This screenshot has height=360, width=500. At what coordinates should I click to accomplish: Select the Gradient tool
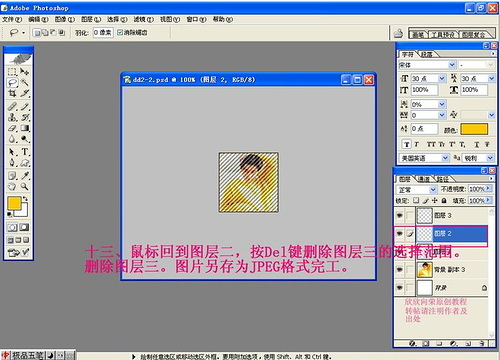point(25,128)
